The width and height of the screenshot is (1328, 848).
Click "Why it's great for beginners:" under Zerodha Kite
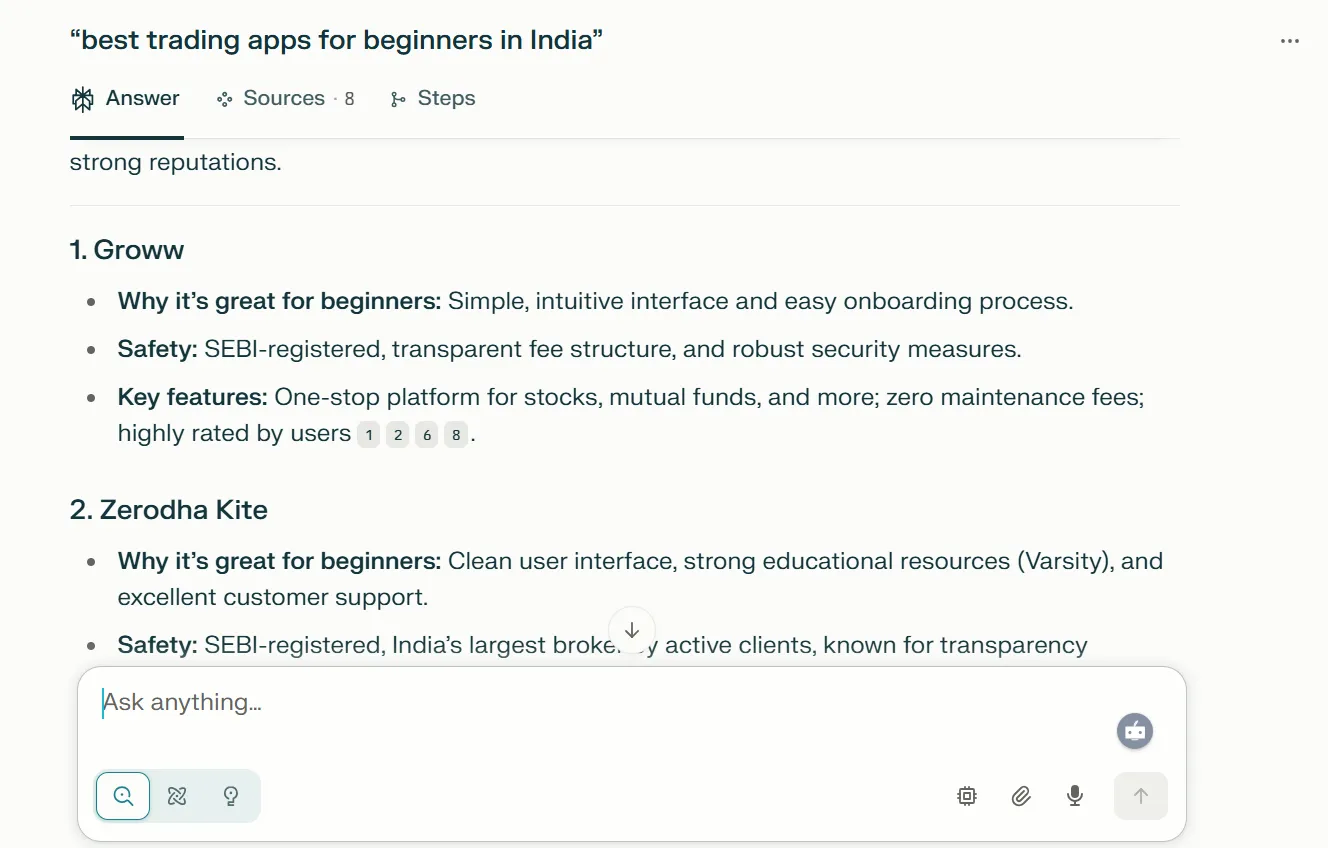(279, 561)
